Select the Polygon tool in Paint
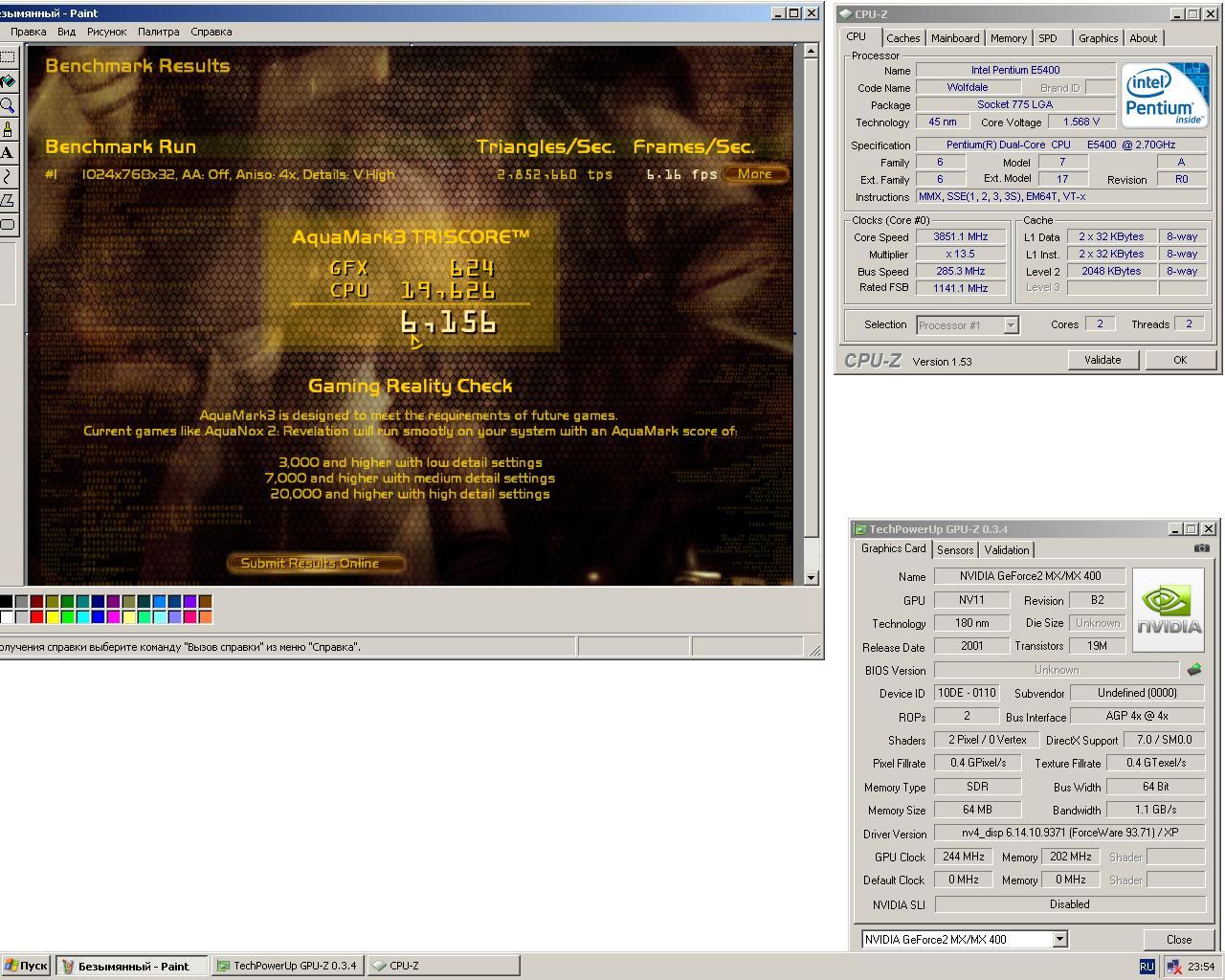 (x=7, y=201)
